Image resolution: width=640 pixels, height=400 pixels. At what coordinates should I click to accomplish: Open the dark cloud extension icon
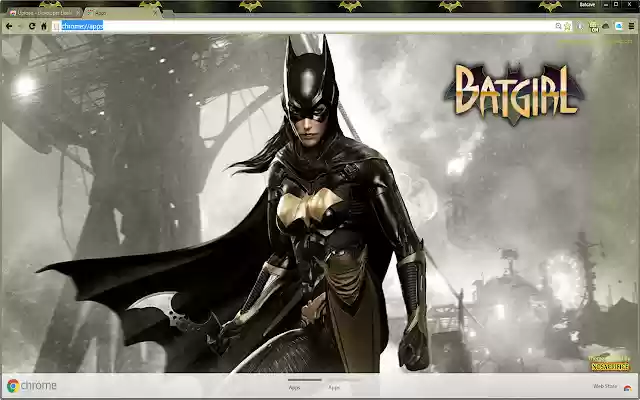coord(606,26)
